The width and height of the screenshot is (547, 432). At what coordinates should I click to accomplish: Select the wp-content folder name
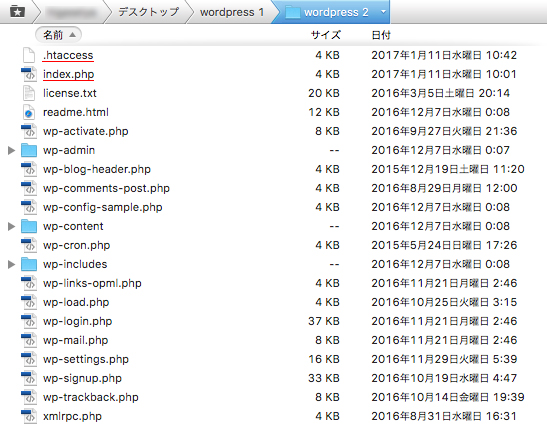(x=73, y=226)
